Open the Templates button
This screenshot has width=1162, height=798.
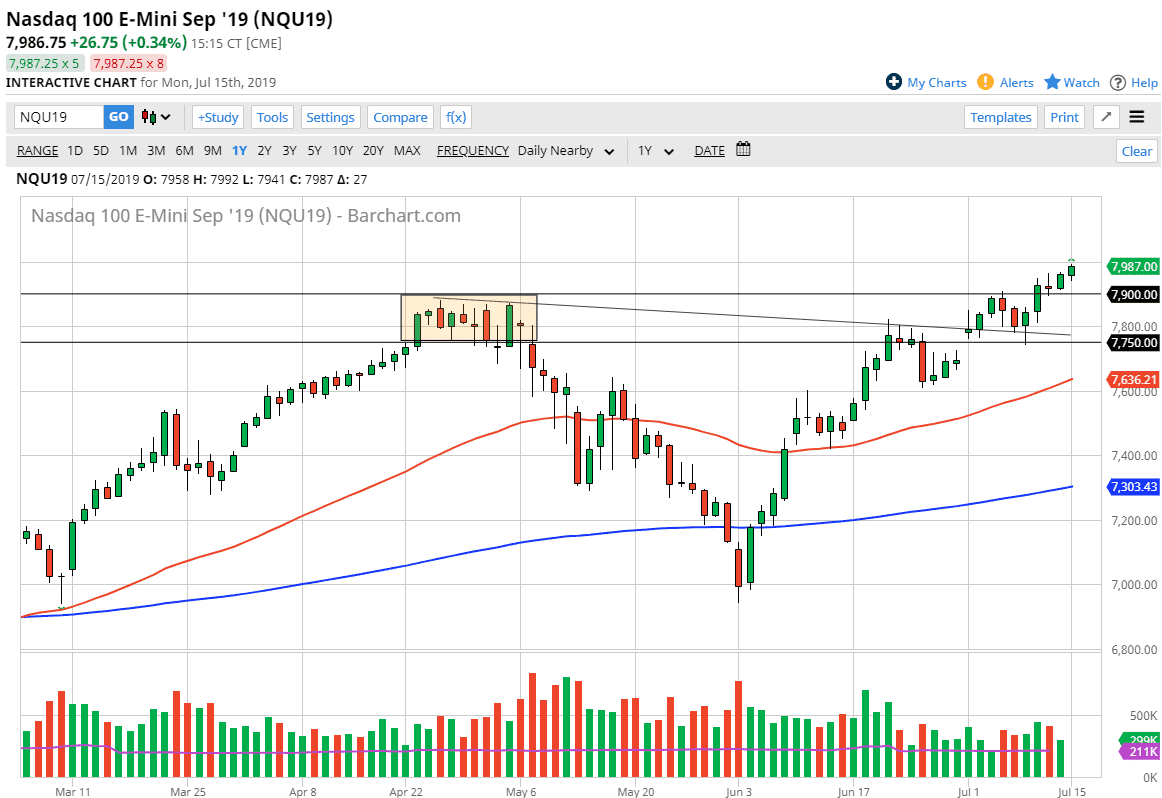[x=1000, y=117]
